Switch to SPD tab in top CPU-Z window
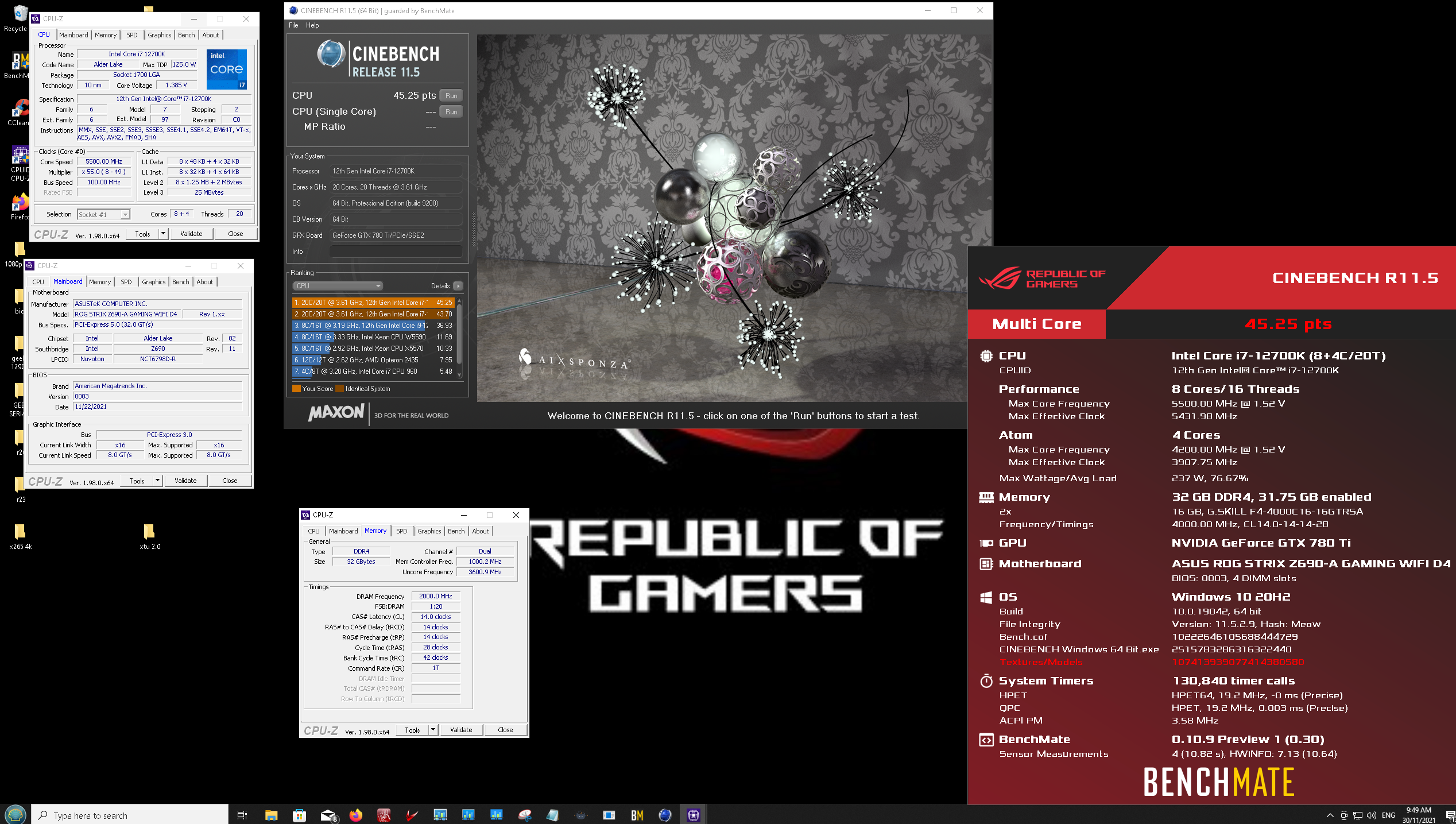 132,35
